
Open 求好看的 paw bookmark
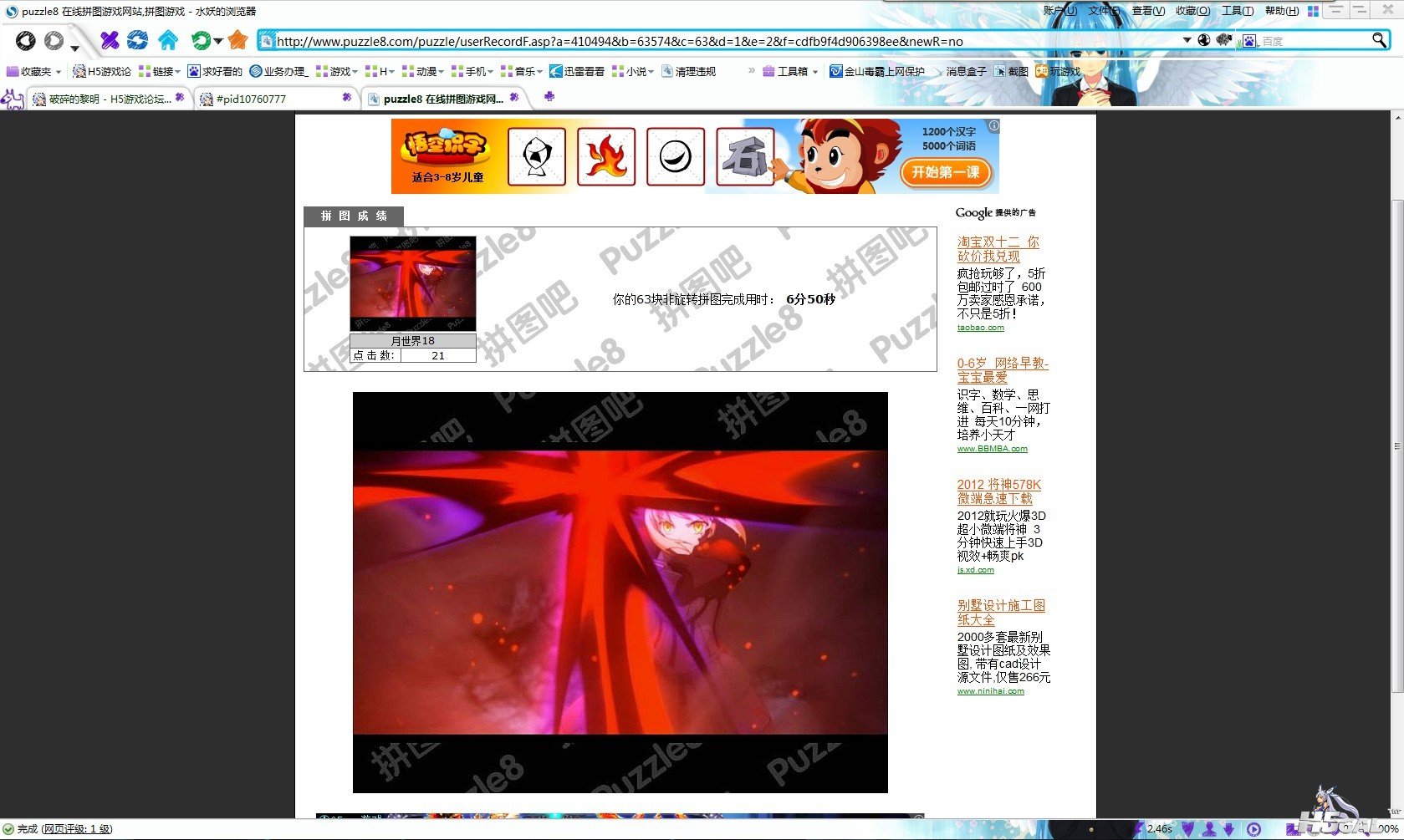point(215,72)
